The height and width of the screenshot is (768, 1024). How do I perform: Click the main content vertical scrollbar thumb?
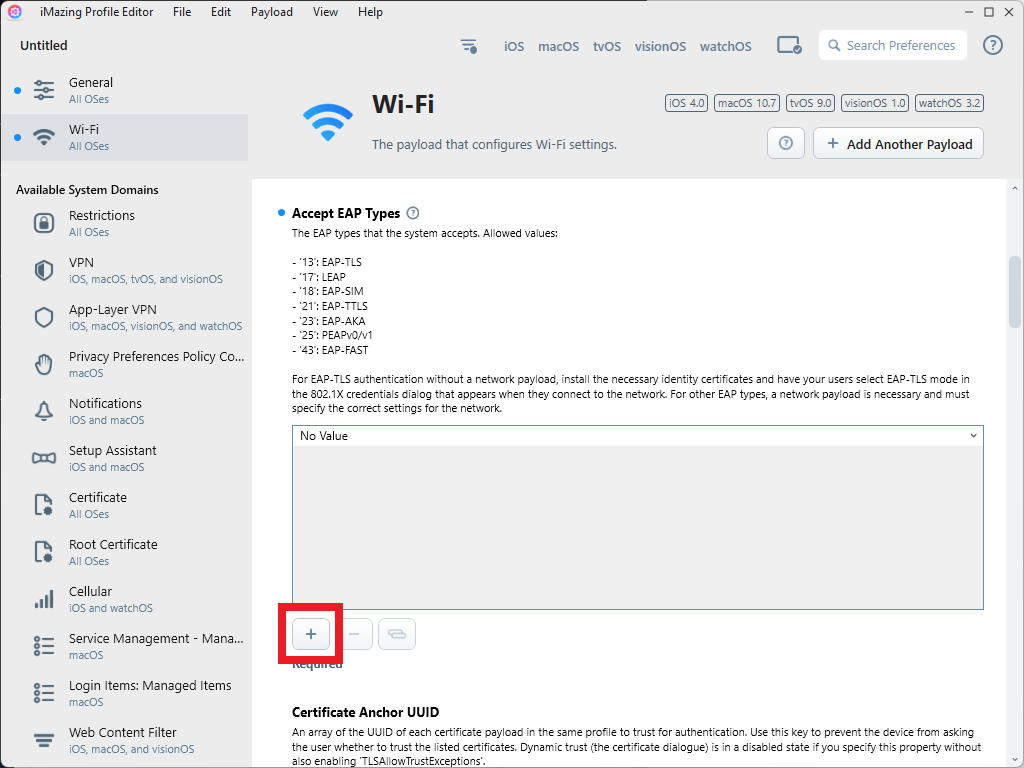[1014, 291]
